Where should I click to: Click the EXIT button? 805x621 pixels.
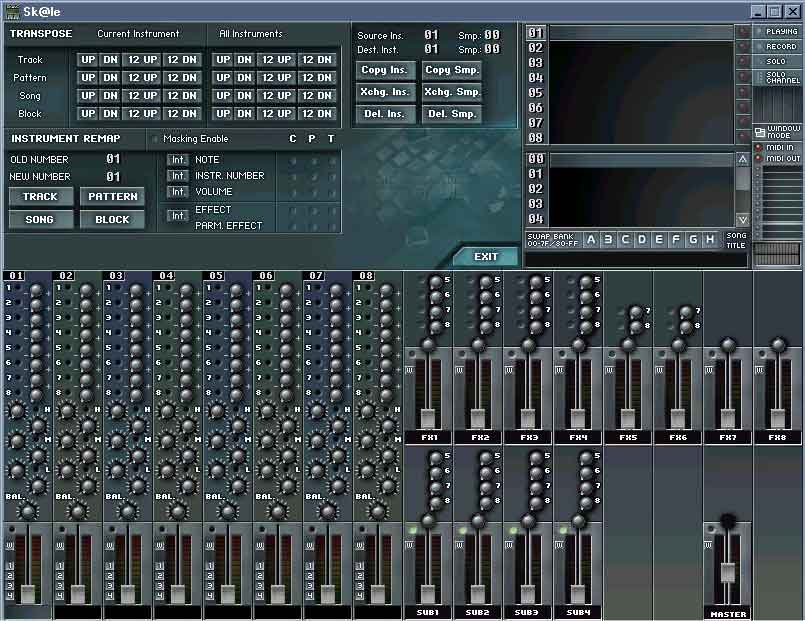click(x=486, y=257)
